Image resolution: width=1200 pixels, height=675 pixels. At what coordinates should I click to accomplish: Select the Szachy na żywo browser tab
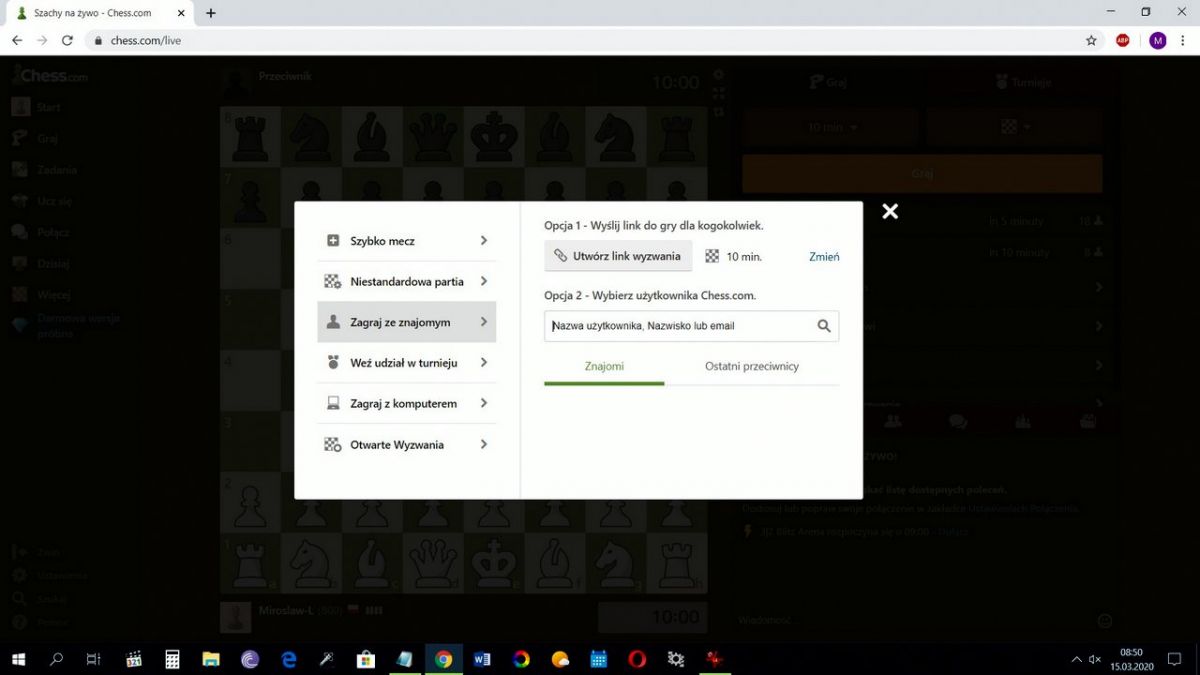[102, 13]
